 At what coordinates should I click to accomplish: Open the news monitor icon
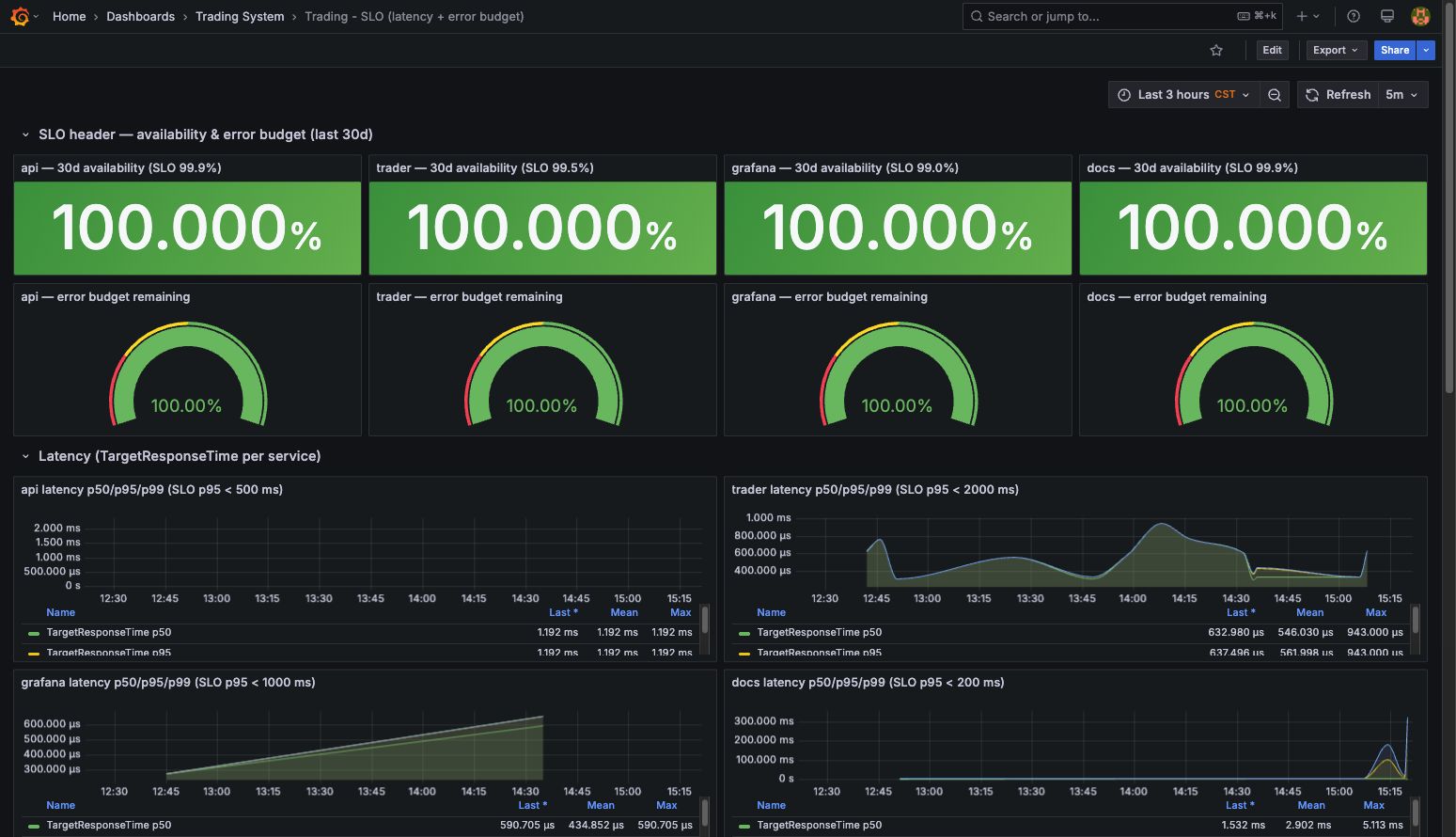[x=1386, y=16]
